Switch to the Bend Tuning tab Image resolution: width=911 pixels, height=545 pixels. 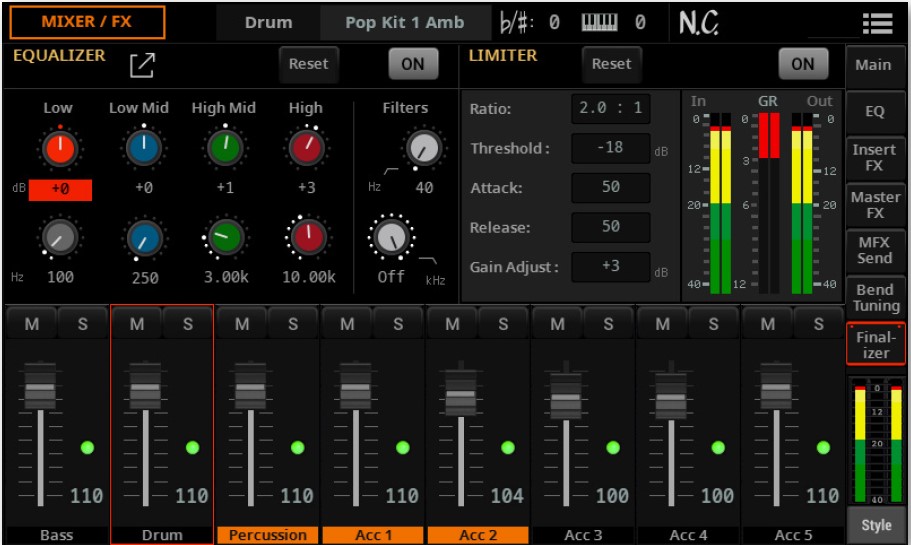click(874, 297)
